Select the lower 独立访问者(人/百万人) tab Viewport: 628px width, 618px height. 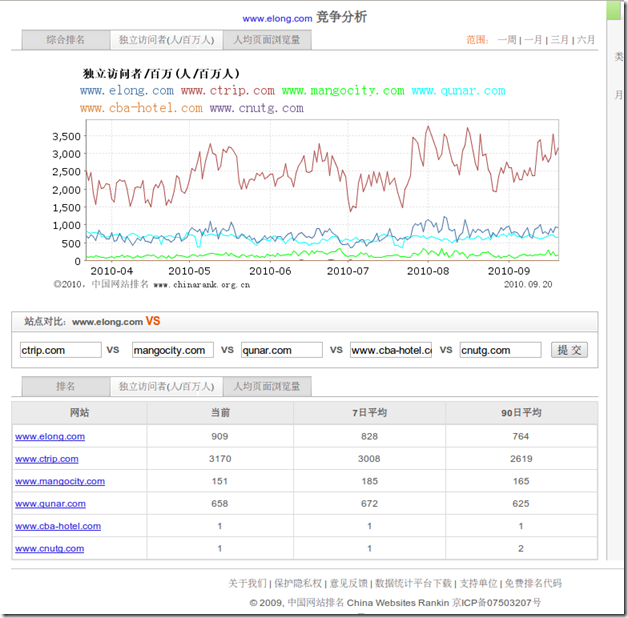click(x=166, y=386)
